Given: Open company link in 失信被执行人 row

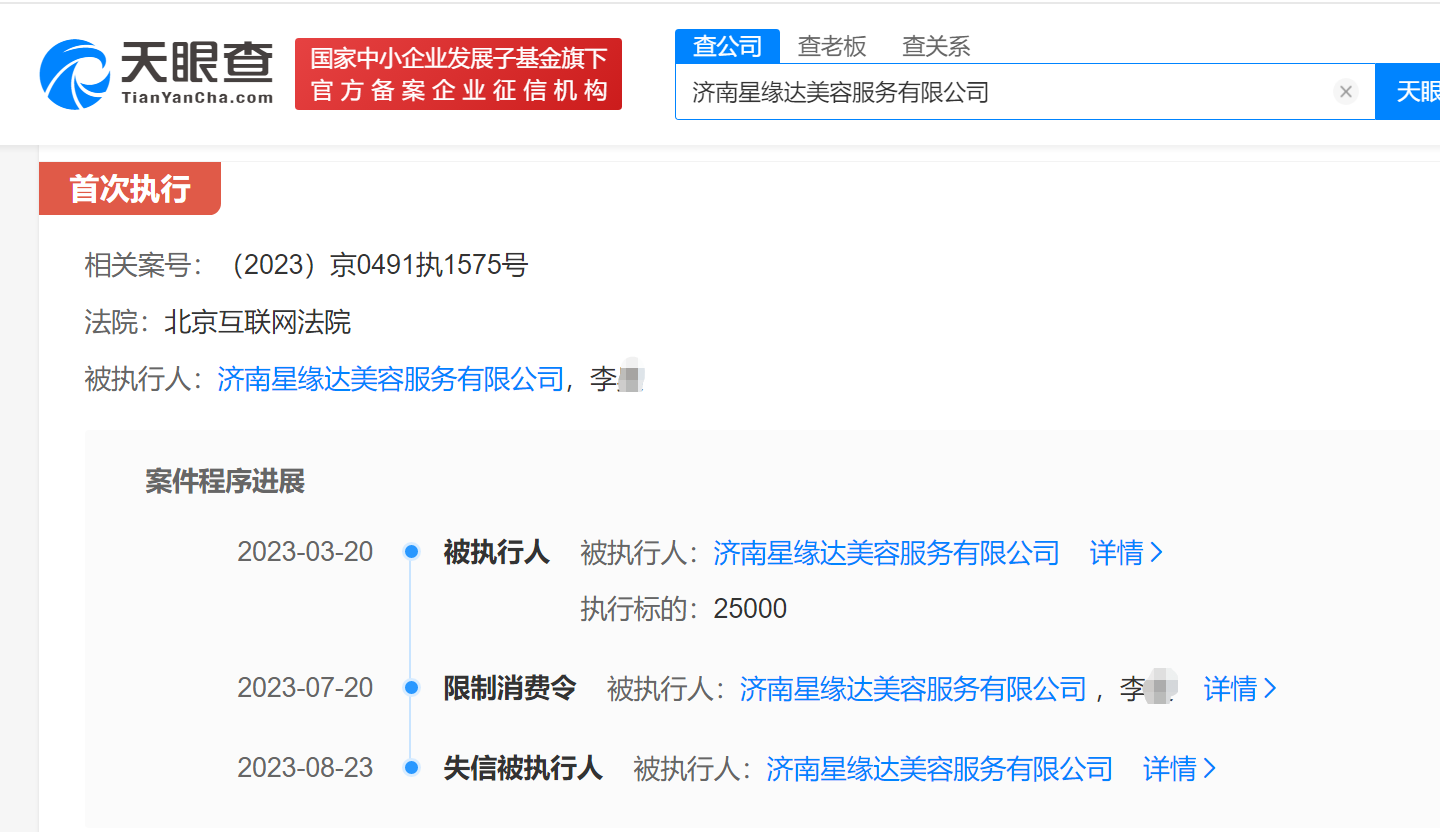Looking at the screenshot, I should [x=939, y=769].
